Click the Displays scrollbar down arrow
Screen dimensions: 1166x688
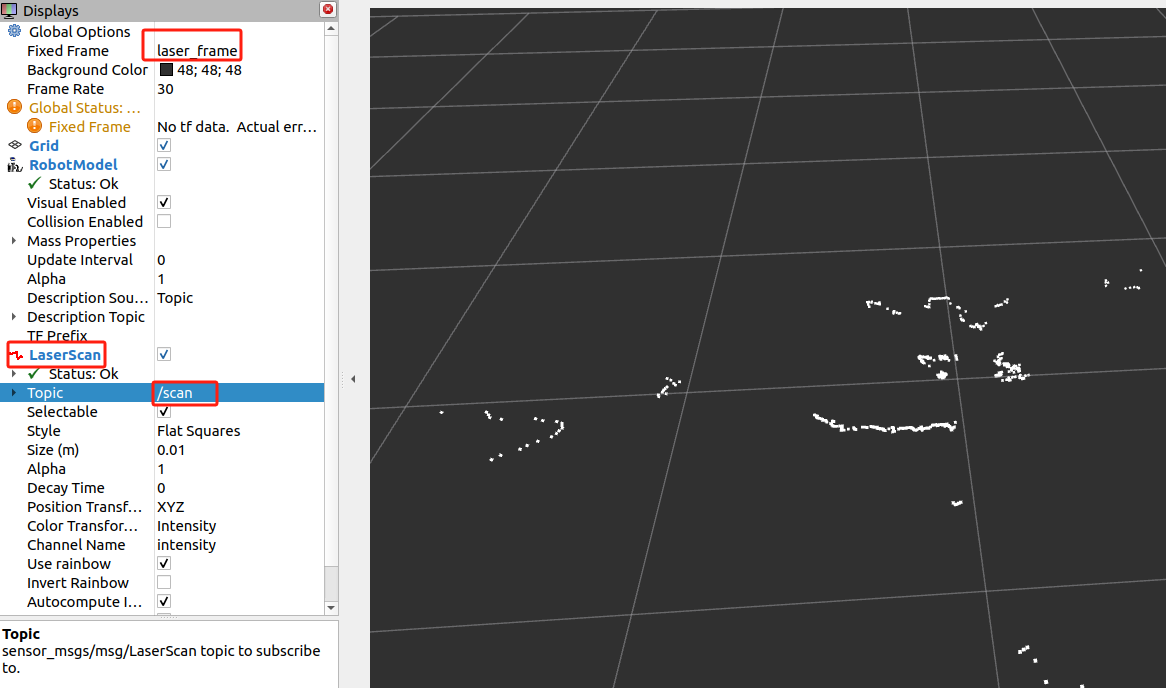click(x=331, y=608)
